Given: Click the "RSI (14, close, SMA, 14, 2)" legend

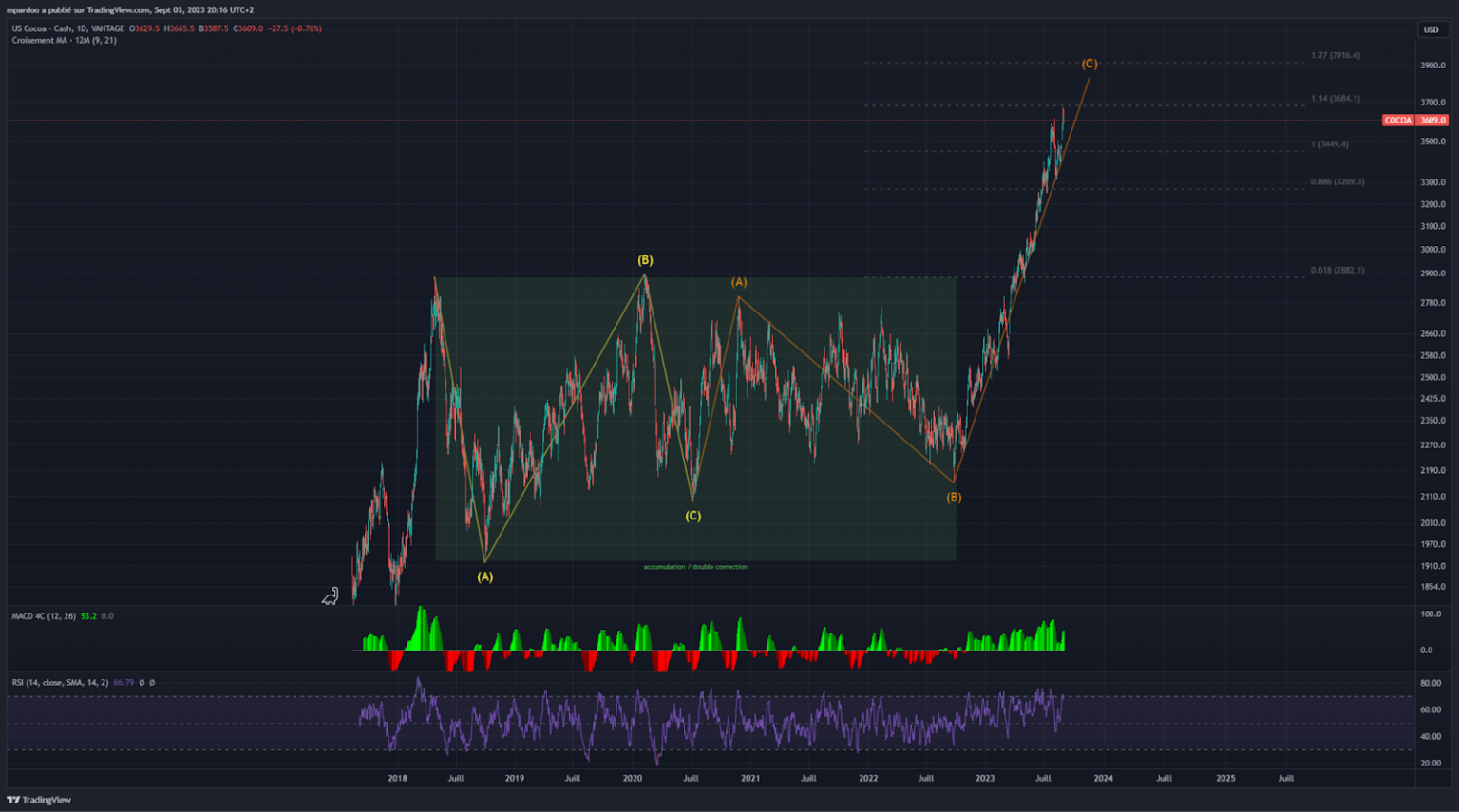Looking at the screenshot, I should 61,682.
